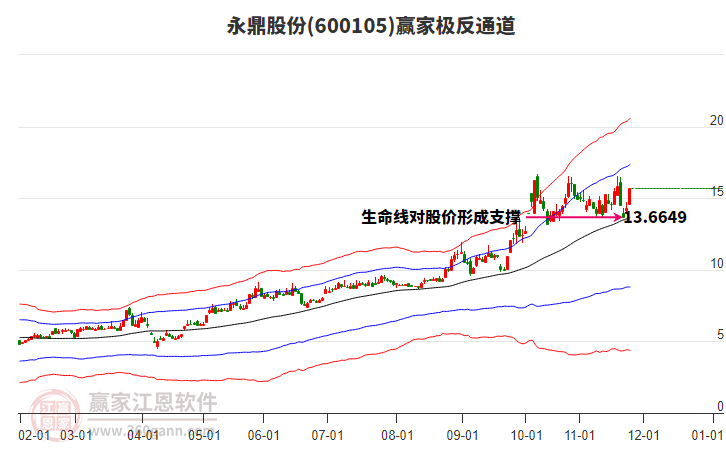Image resolution: width=726 pixels, height=450 pixels.
Task: Select the y-axis label 0
Action: click(x=720, y=406)
